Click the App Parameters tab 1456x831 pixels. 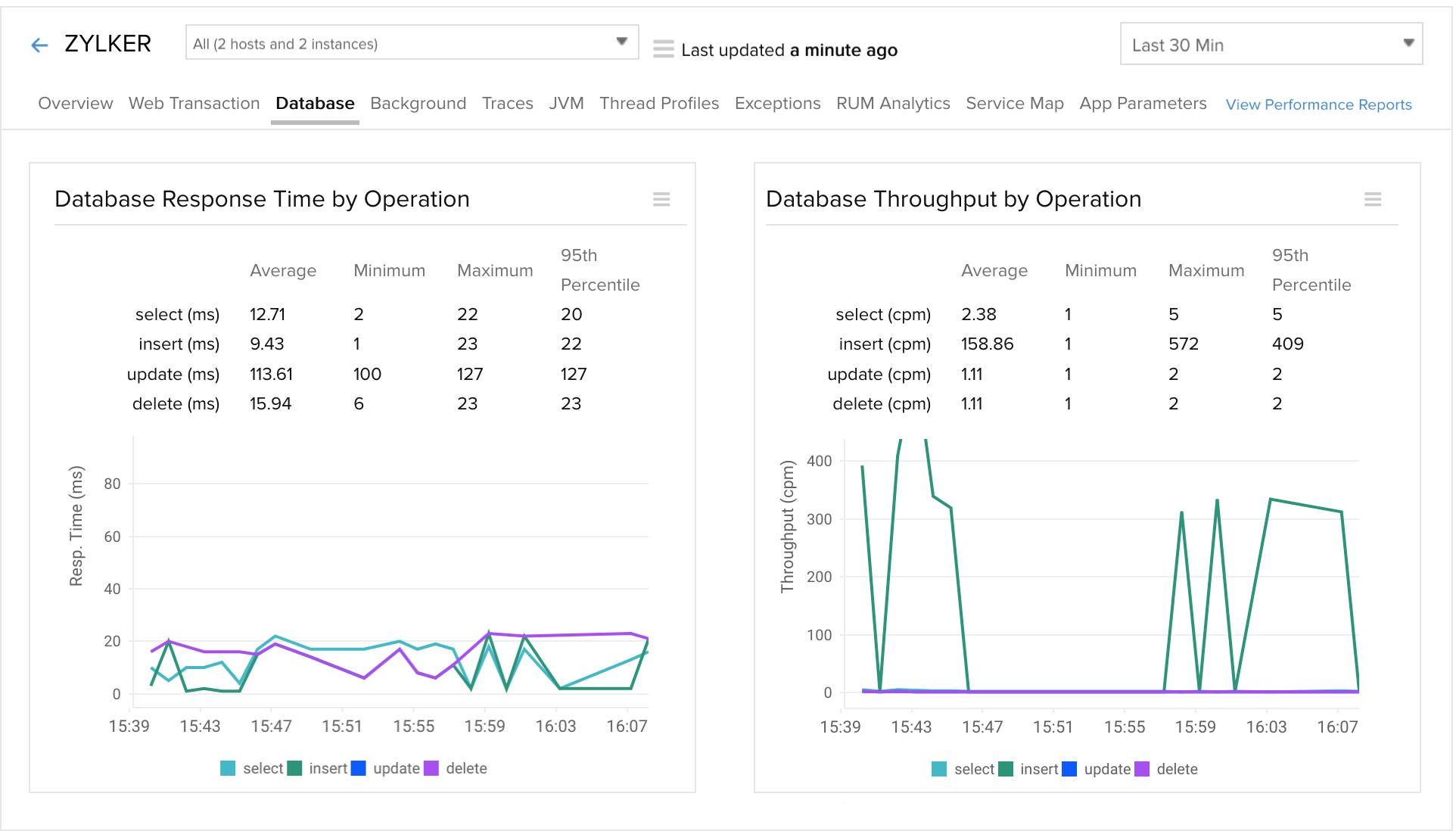click(x=1142, y=103)
